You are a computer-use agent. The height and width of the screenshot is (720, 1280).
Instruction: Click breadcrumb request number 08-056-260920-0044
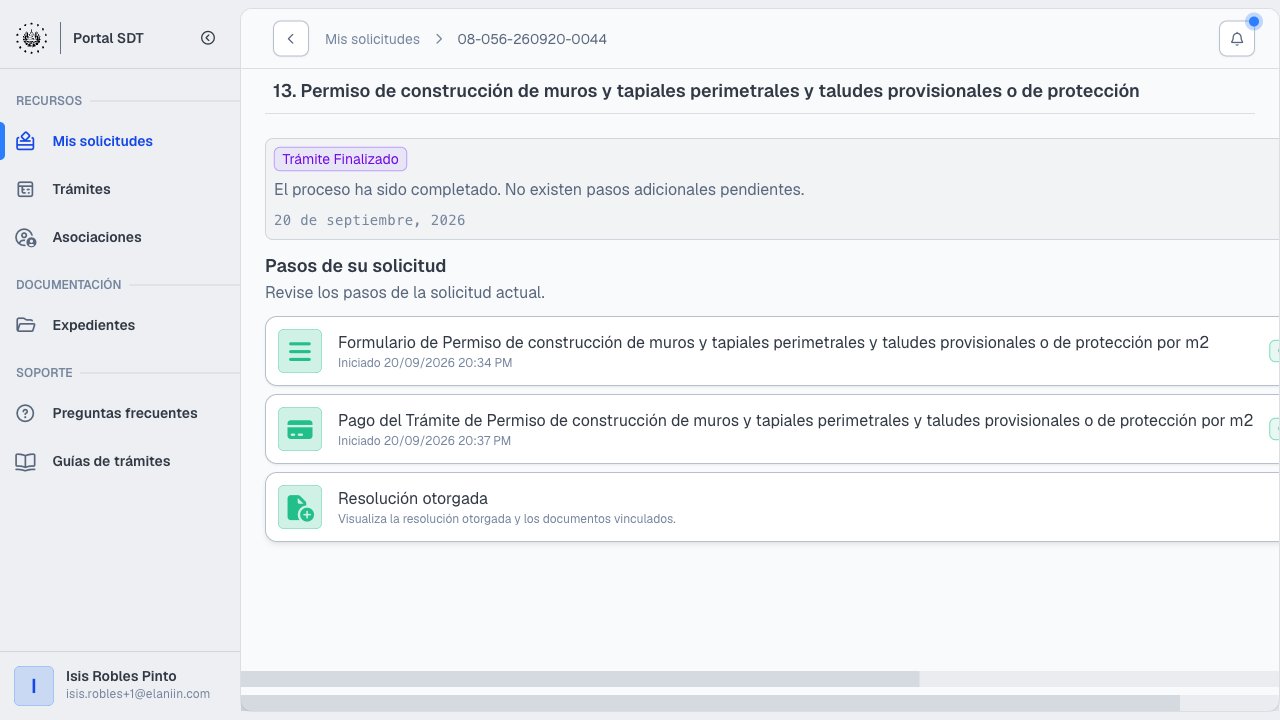coord(532,39)
